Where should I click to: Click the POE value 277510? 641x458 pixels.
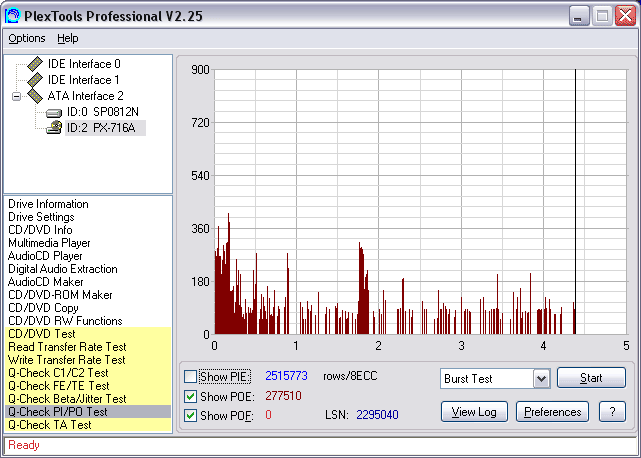point(283,396)
